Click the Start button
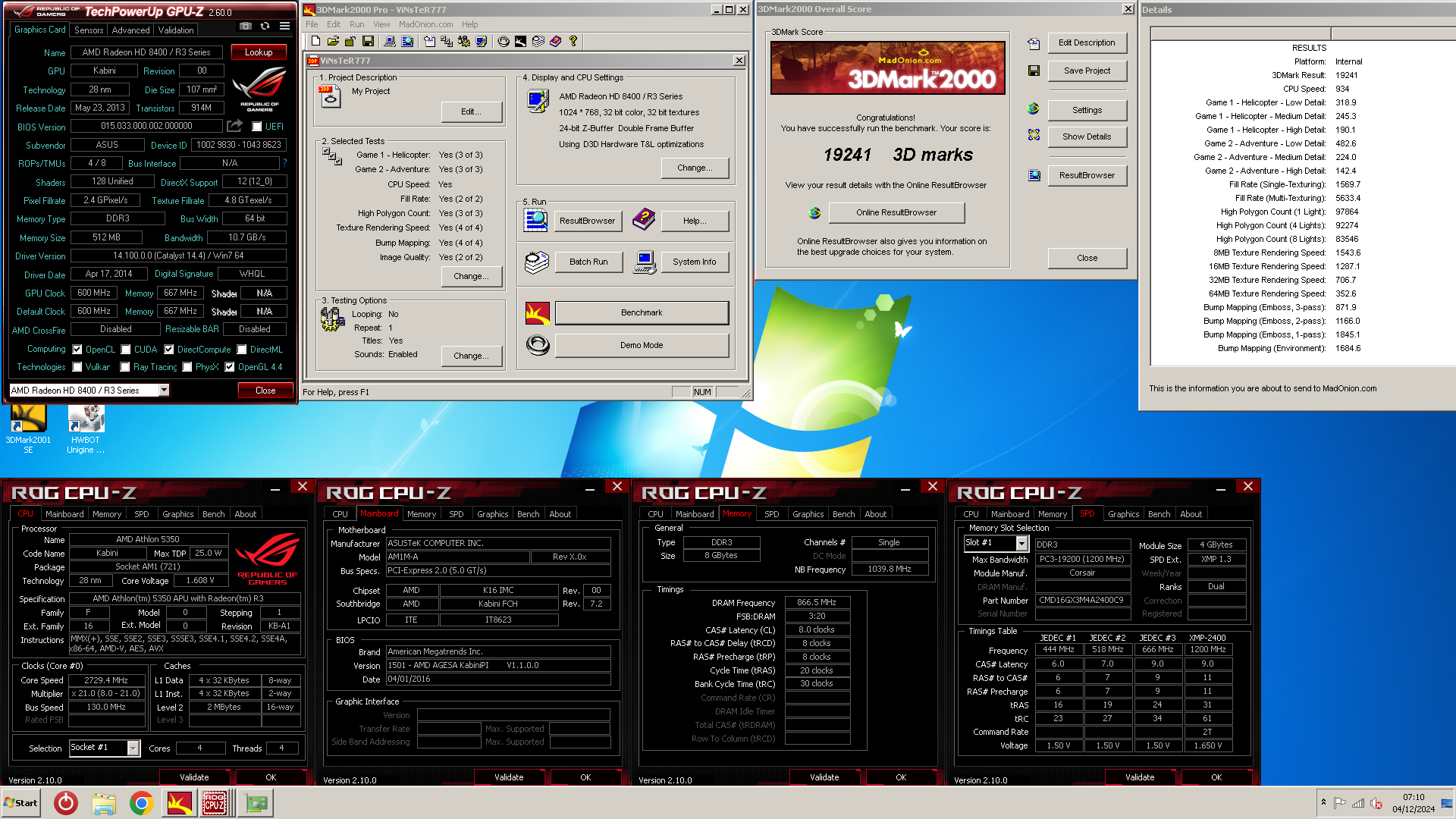Image resolution: width=1456 pixels, height=819 pixels. tap(20, 803)
